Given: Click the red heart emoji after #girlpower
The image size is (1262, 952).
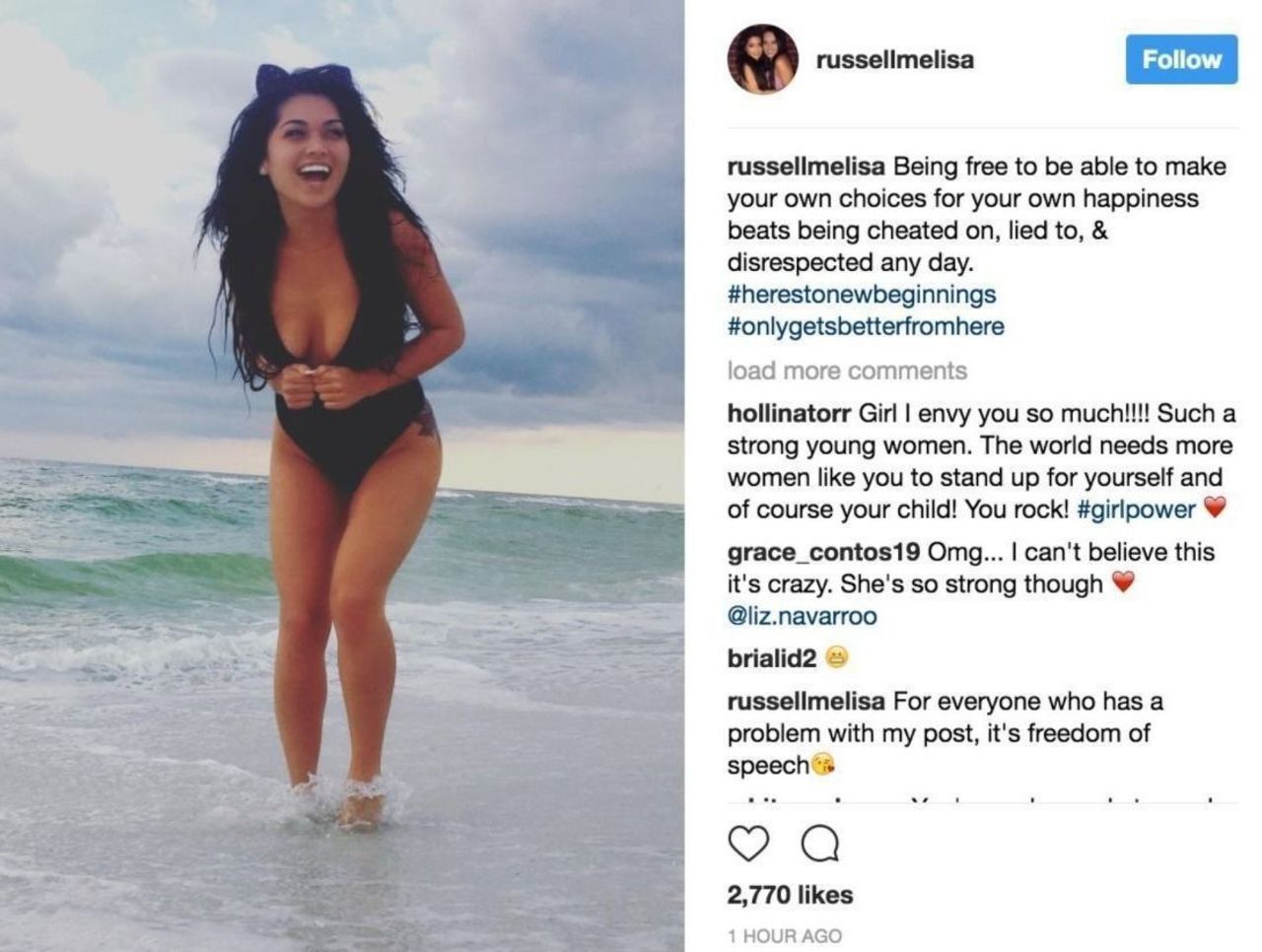Looking at the screenshot, I should pyautogui.click(x=1215, y=509).
